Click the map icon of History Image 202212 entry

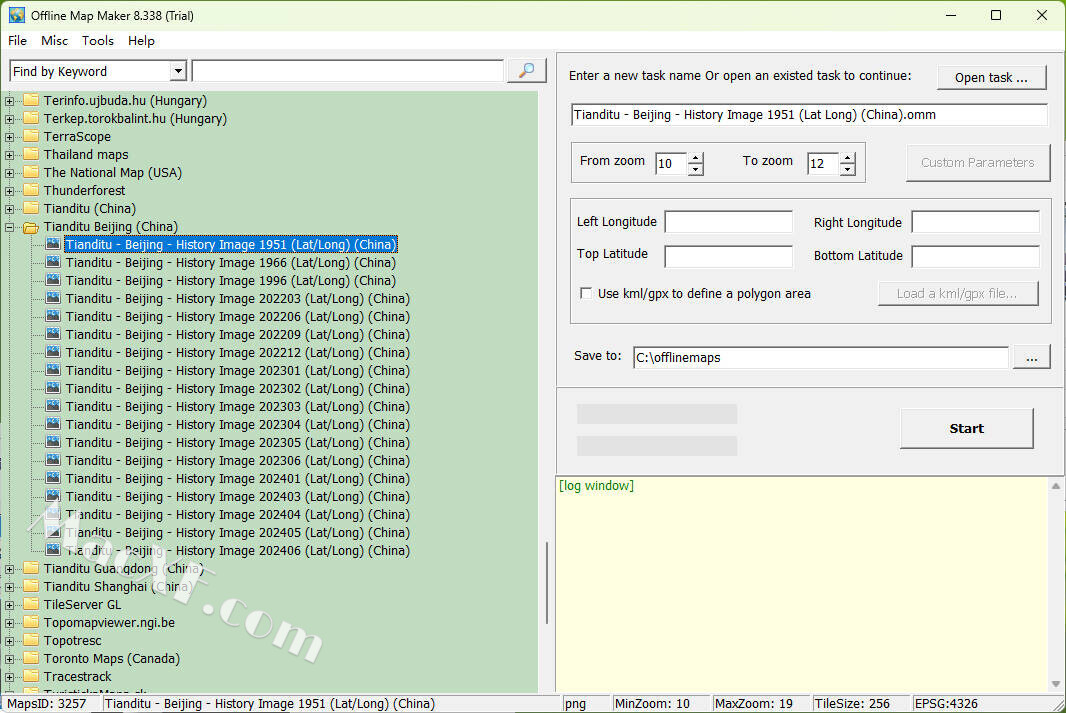(x=53, y=352)
